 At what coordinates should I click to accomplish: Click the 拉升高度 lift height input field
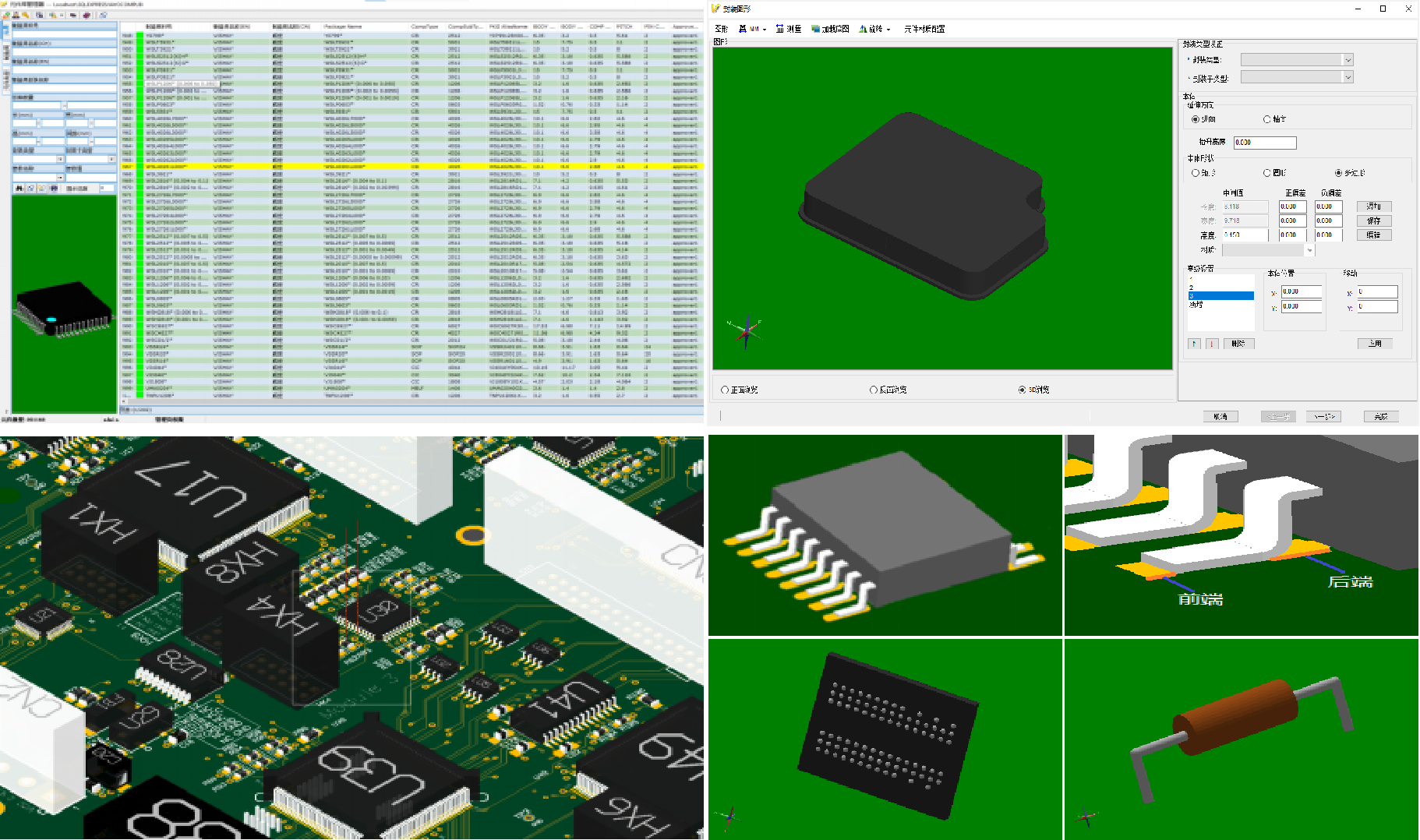point(1265,143)
